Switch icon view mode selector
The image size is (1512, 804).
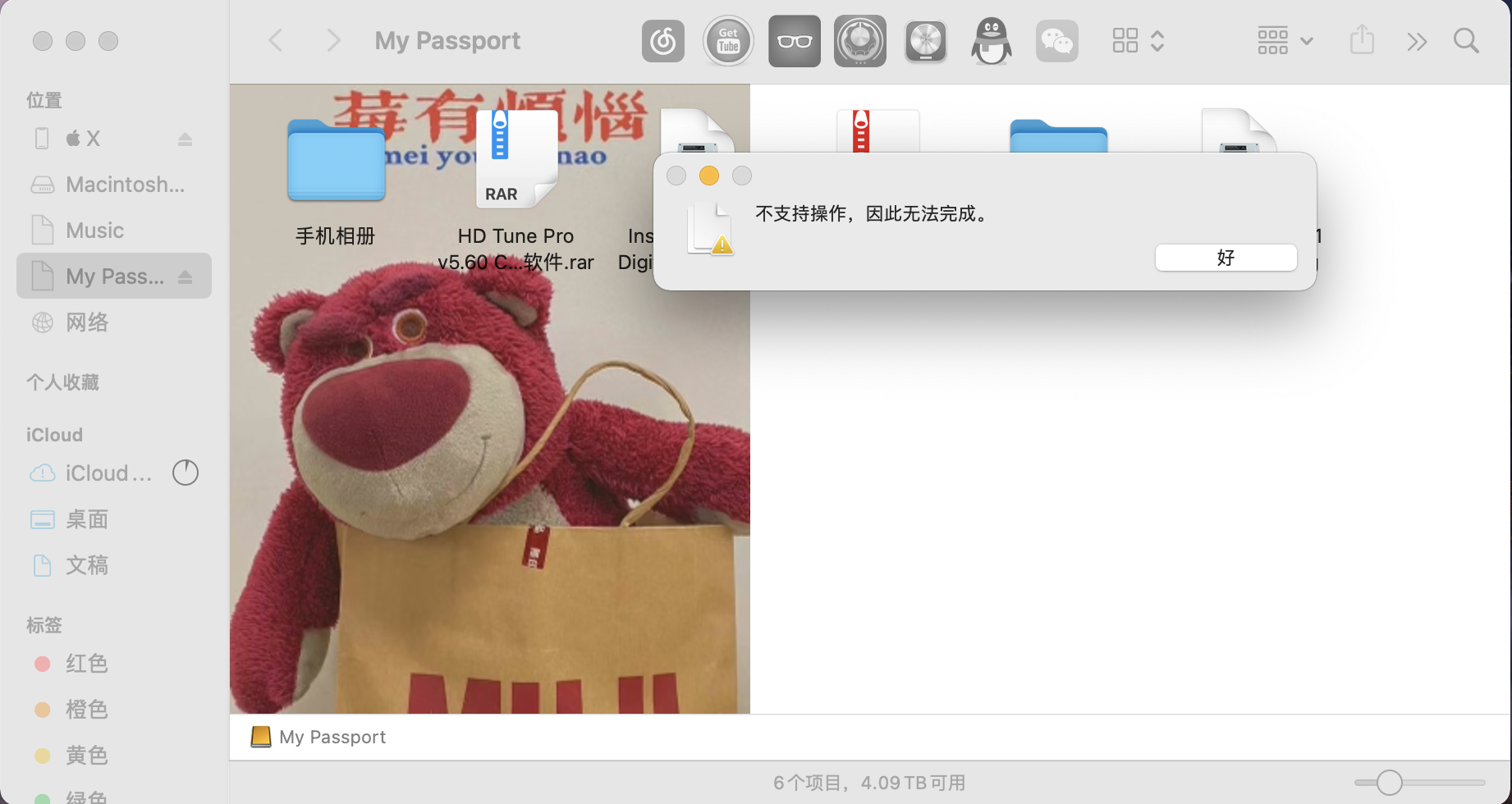[1138, 41]
